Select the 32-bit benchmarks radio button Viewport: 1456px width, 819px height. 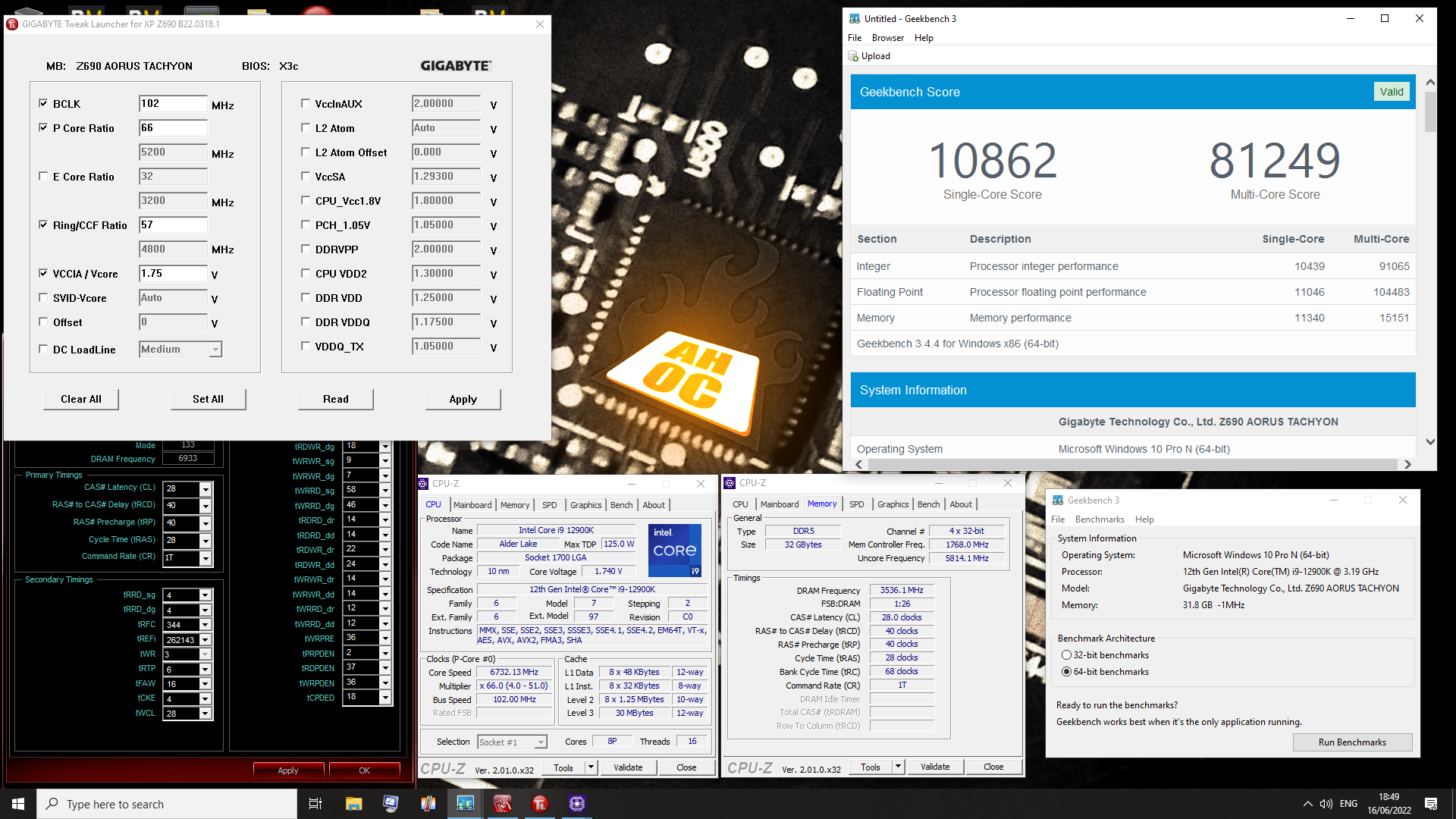tap(1067, 655)
